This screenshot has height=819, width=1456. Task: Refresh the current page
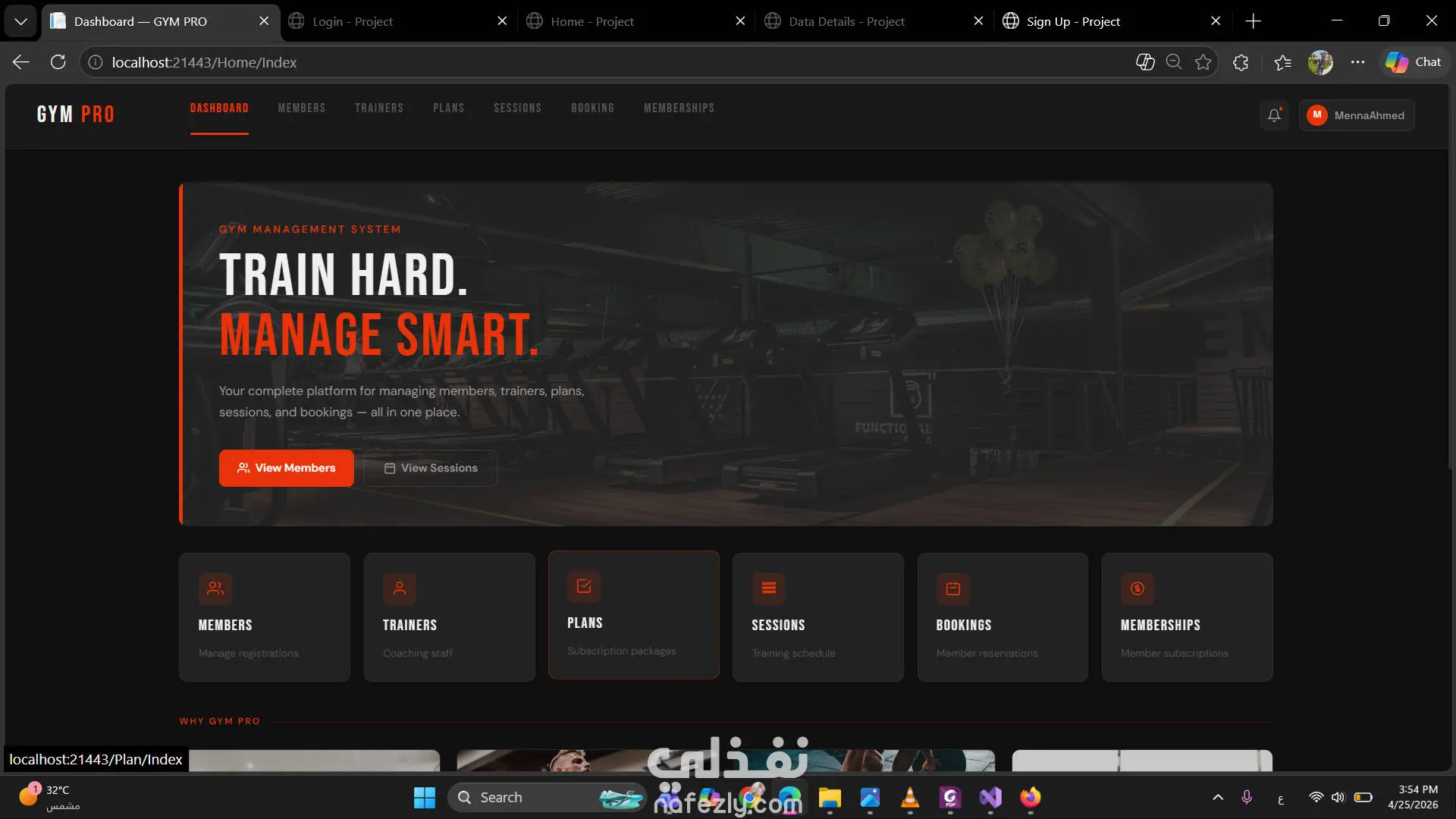[58, 62]
